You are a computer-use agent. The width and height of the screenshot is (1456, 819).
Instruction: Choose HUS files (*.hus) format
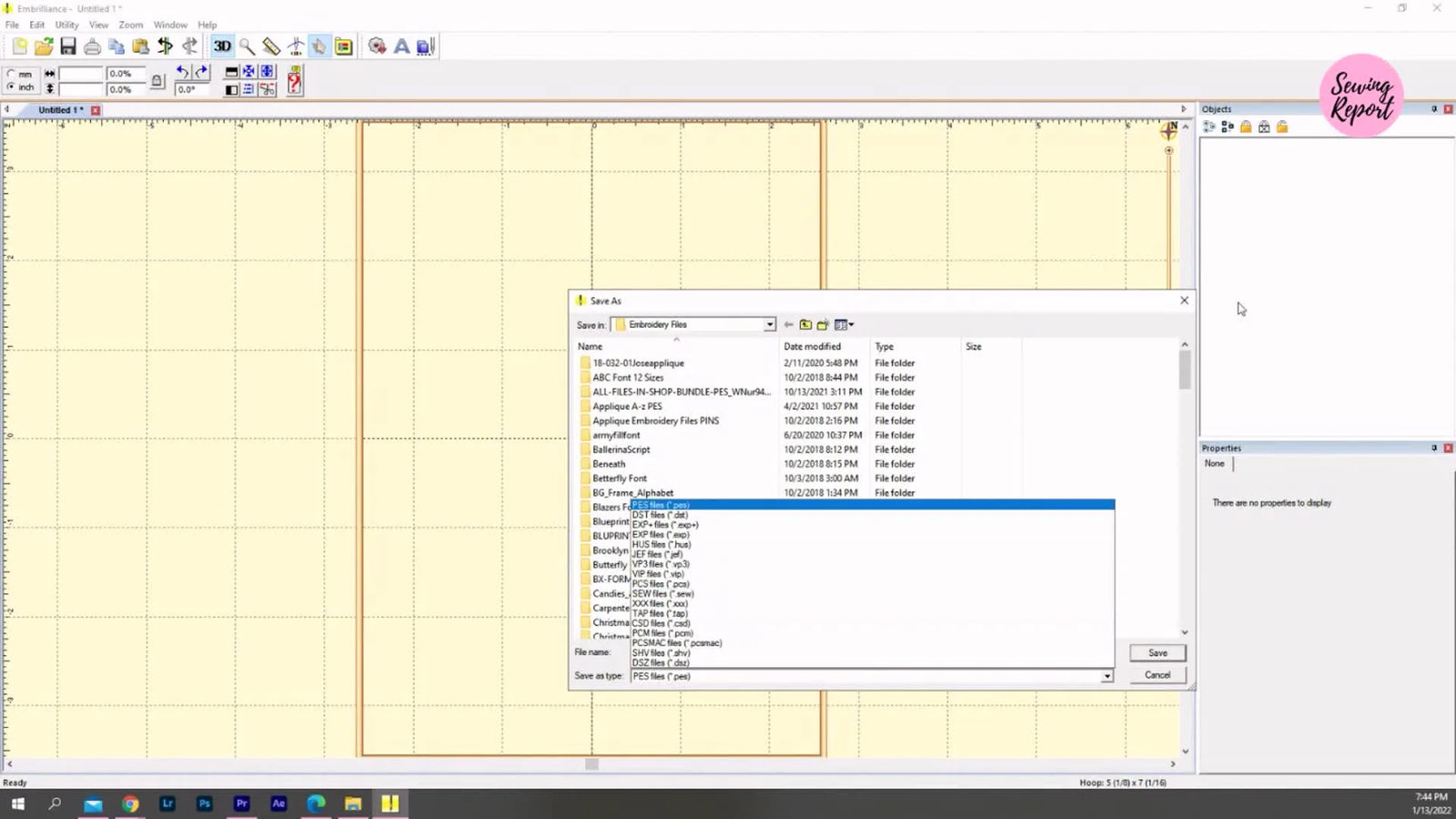(872, 544)
